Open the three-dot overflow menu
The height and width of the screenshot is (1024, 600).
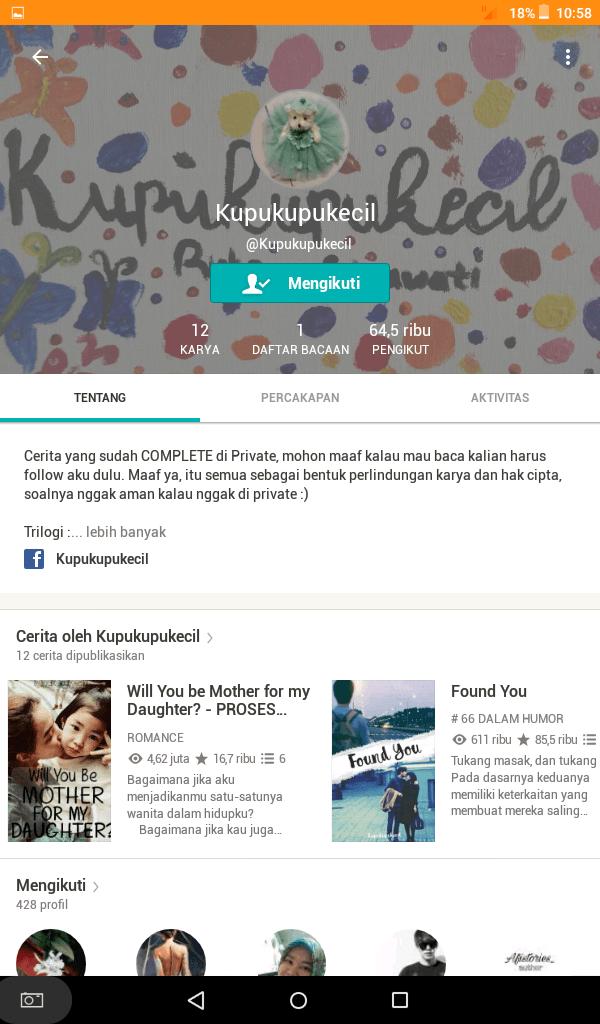(x=567, y=57)
